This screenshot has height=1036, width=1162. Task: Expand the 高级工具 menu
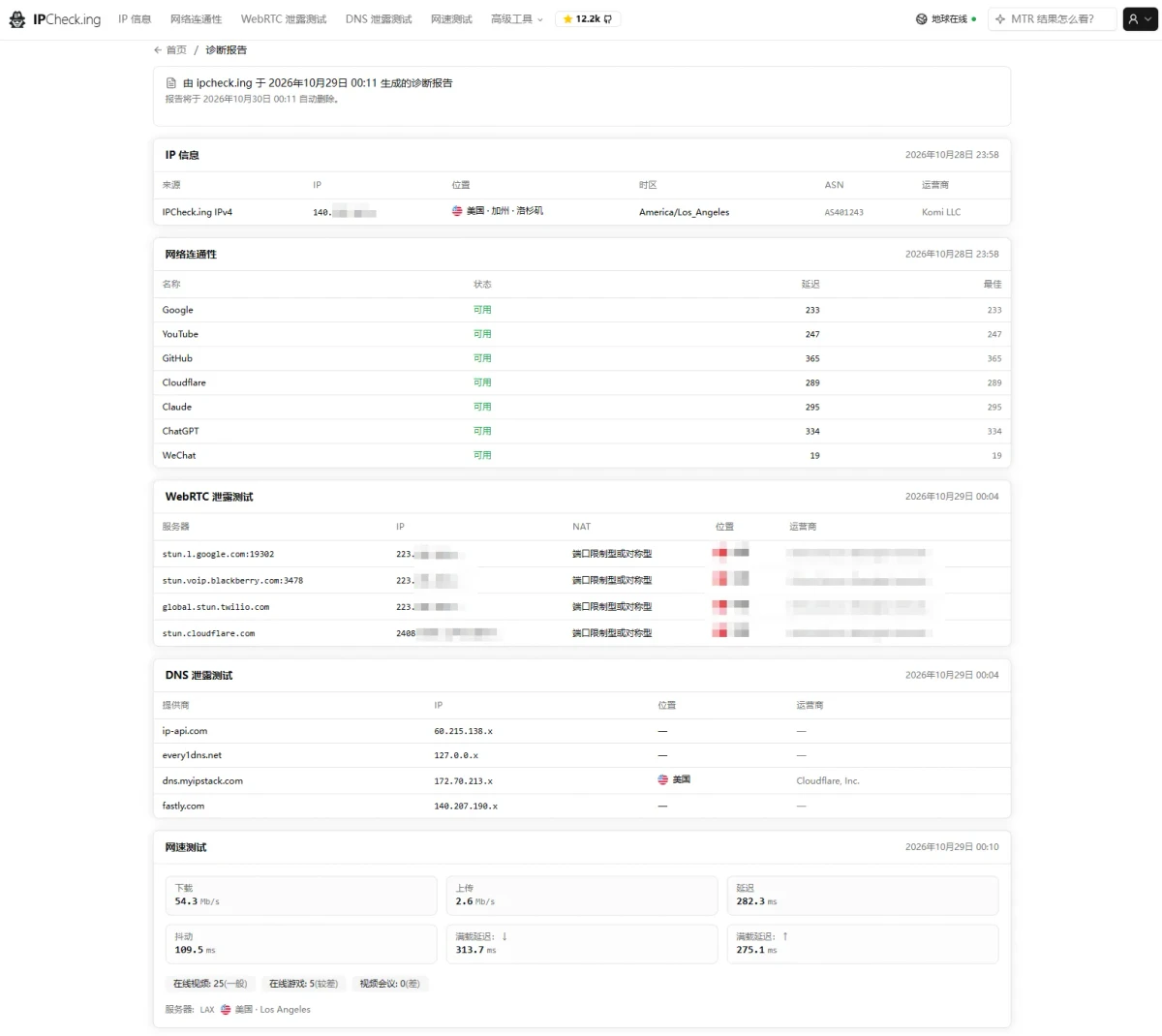pos(516,18)
